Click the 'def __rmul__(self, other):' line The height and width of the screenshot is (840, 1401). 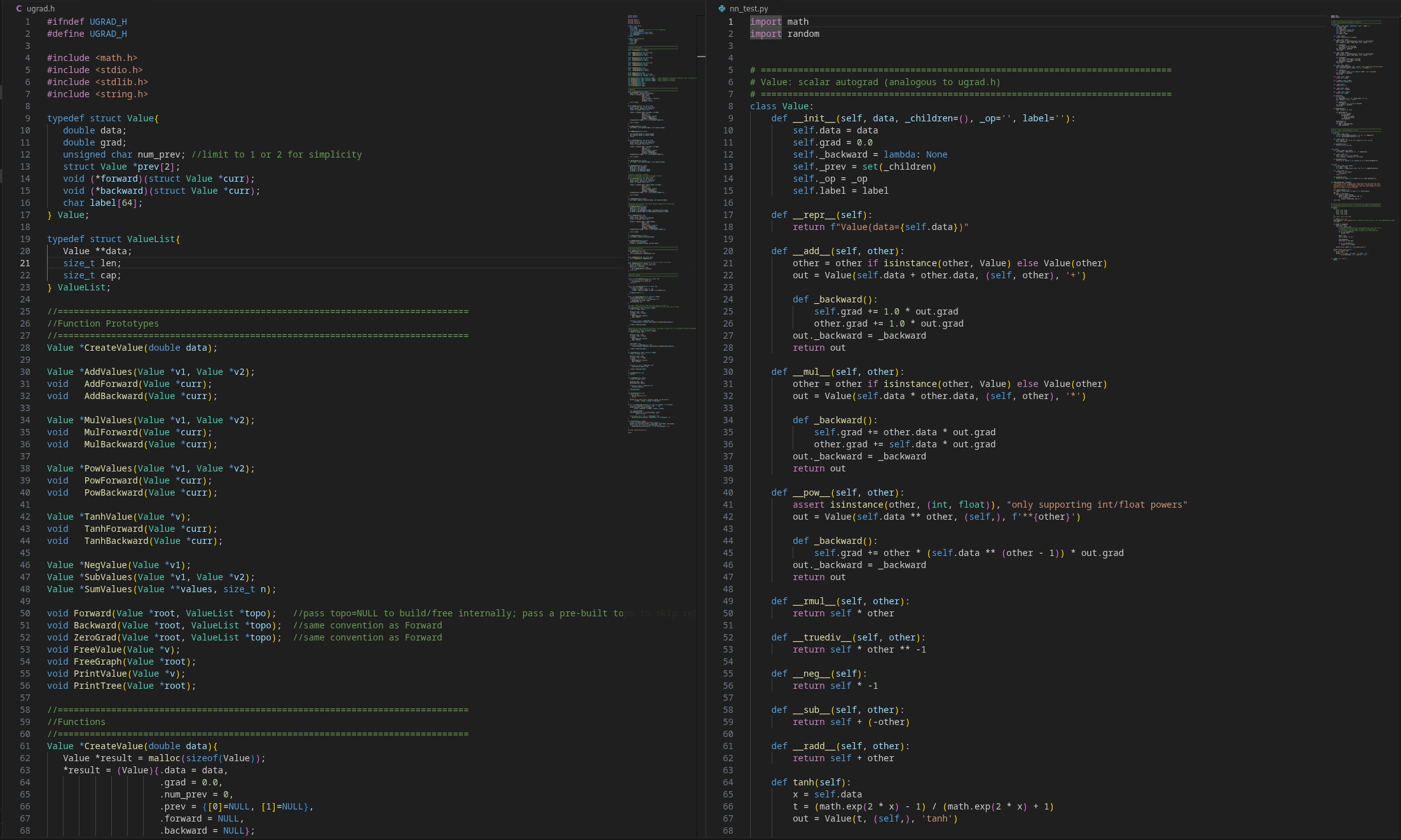point(841,601)
